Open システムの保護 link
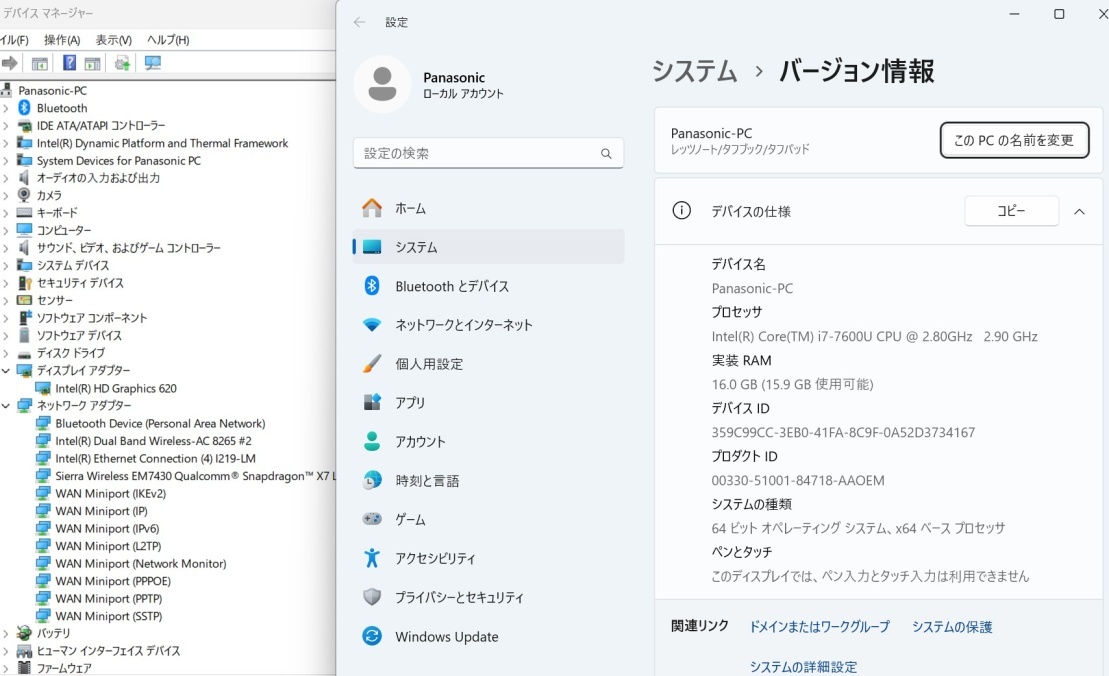This screenshot has height=676, width=1109. [x=952, y=627]
